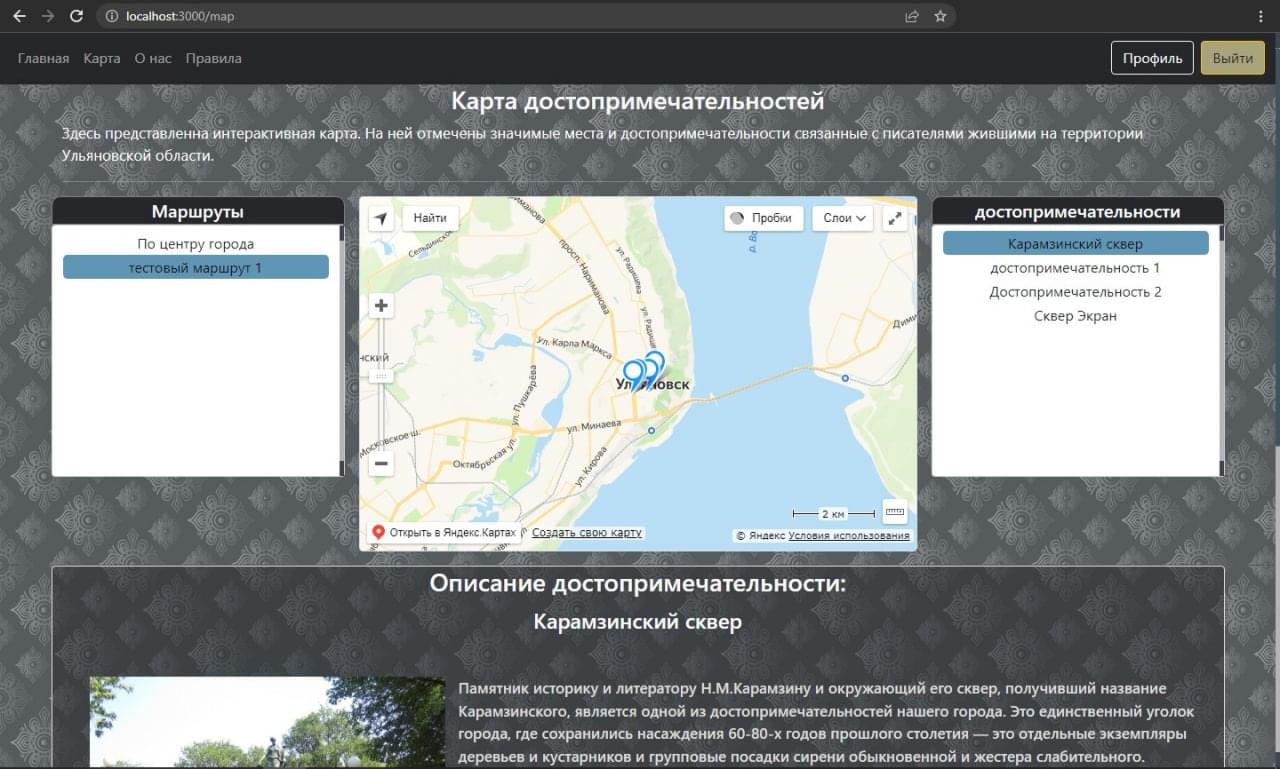Zoom out with the map minus button
The image size is (1280, 769).
pyautogui.click(x=381, y=464)
